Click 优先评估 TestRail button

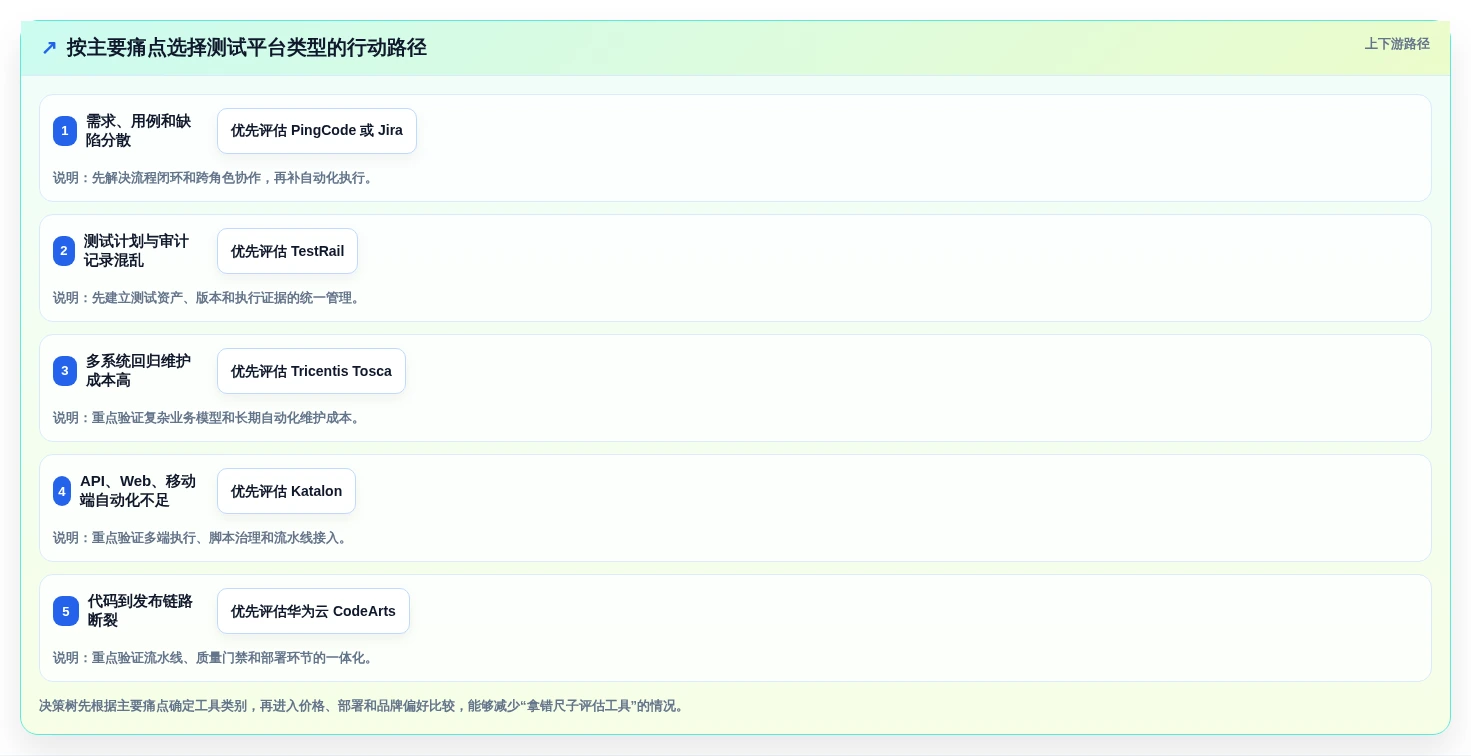(x=287, y=251)
